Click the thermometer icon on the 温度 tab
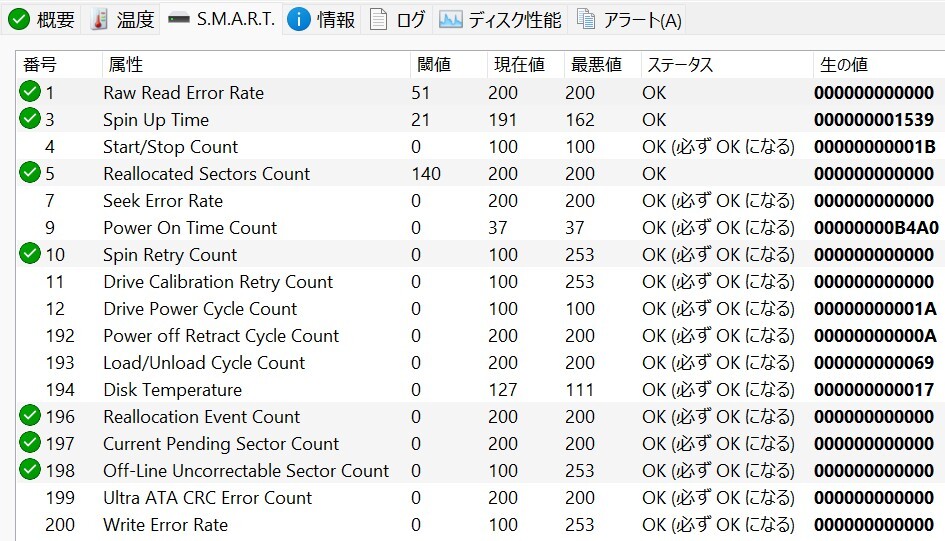This screenshot has width=945, height=541. [x=100, y=19]
